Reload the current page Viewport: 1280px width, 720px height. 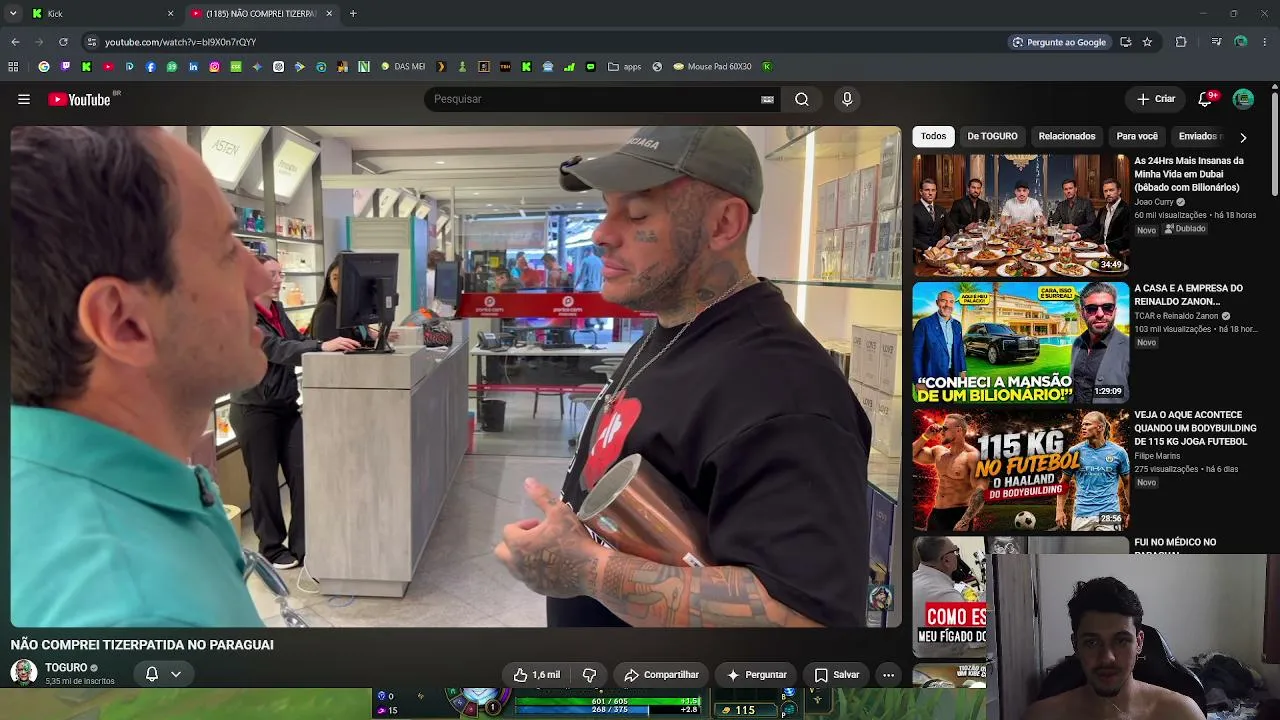click(63, 42)
